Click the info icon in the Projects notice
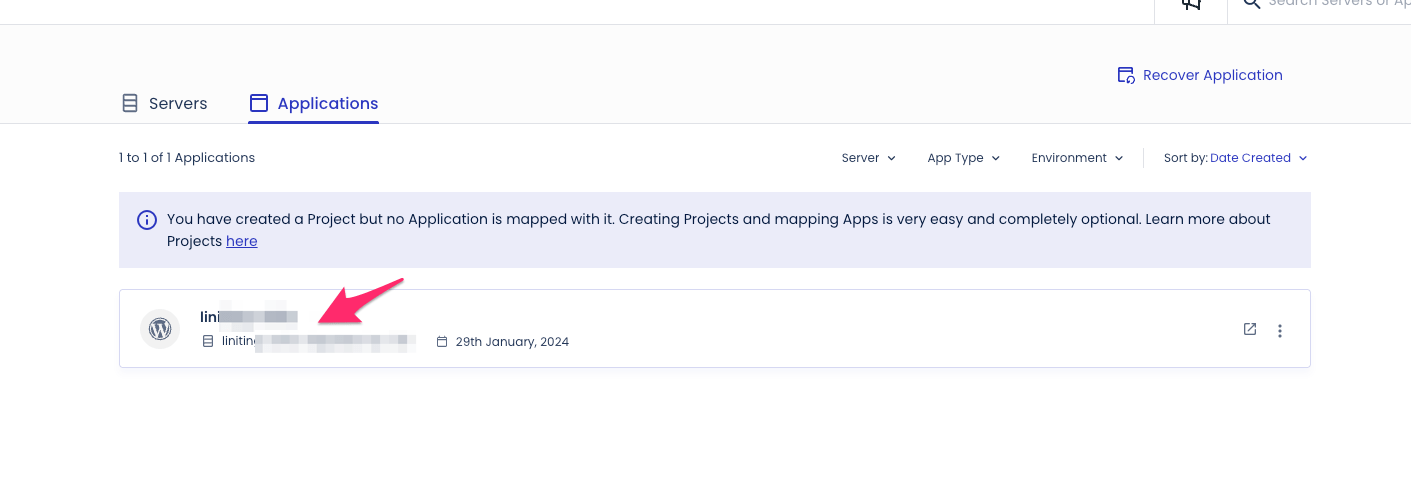1411x489 pixels. [x=147, y=220]
